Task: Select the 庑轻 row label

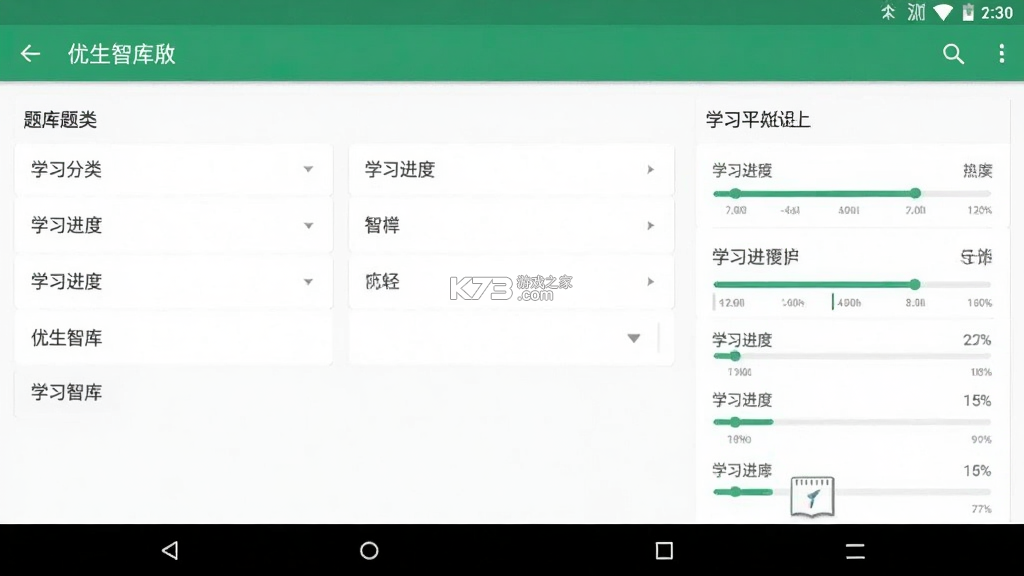Action: (382, 281)
